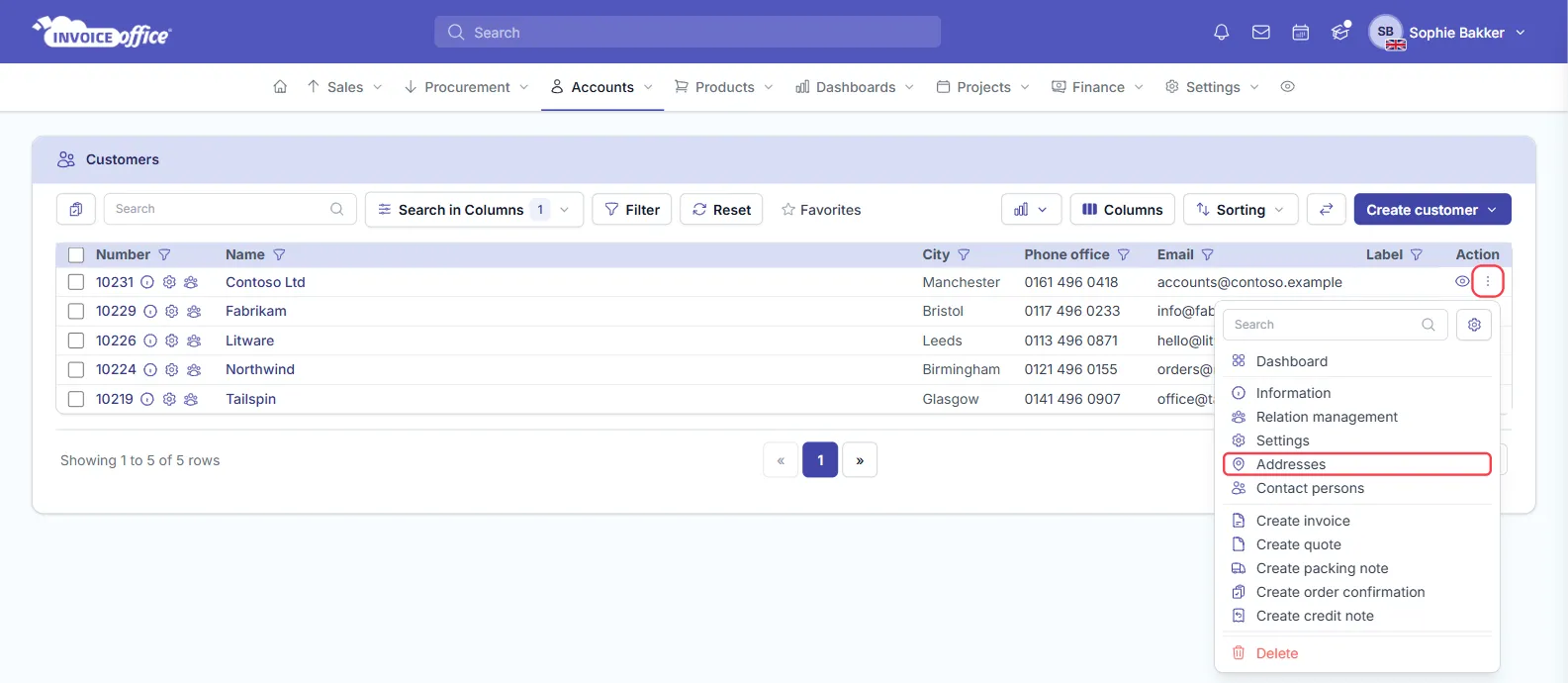
Task: Open info icon for customer 10231
Action: coord(147,282)
